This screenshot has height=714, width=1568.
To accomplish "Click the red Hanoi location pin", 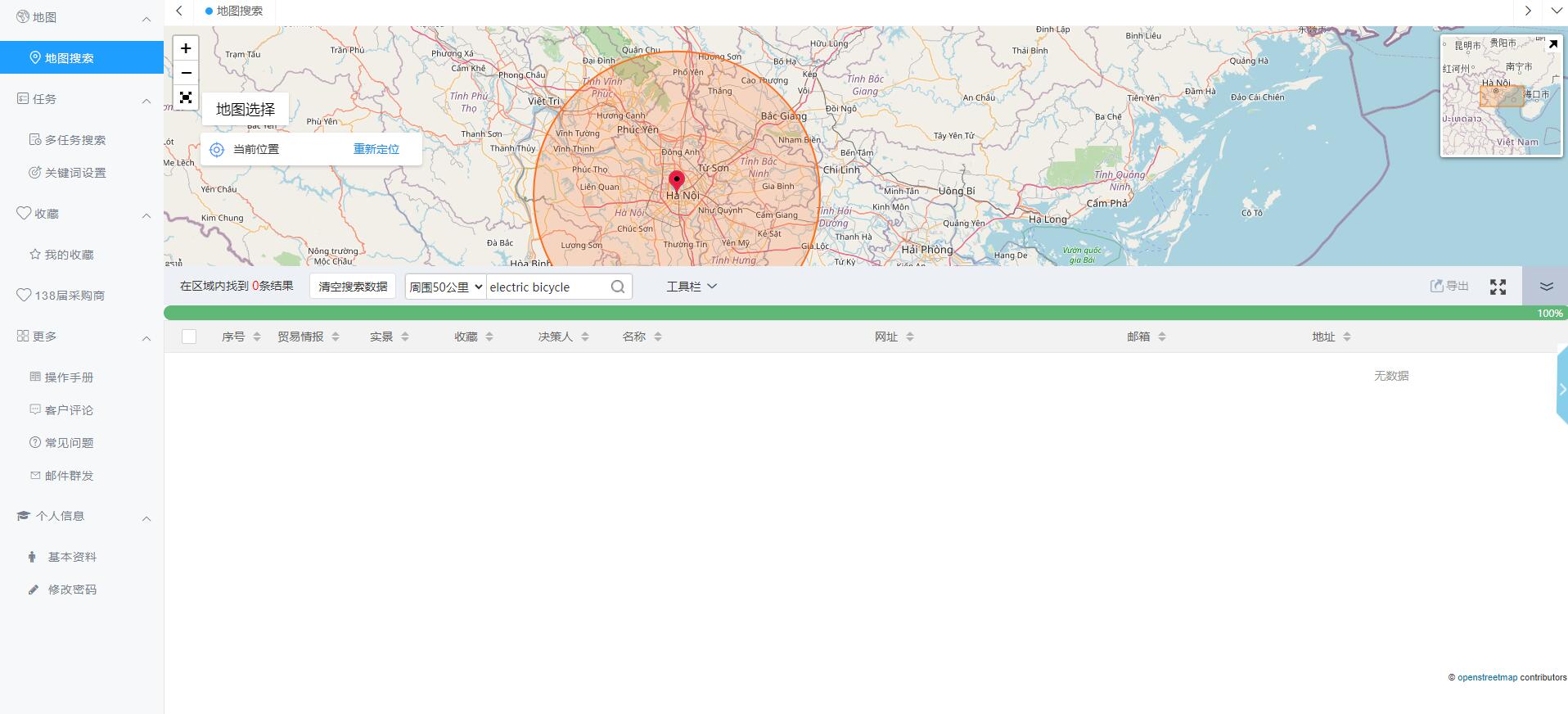I will click(x=677, y=181).
